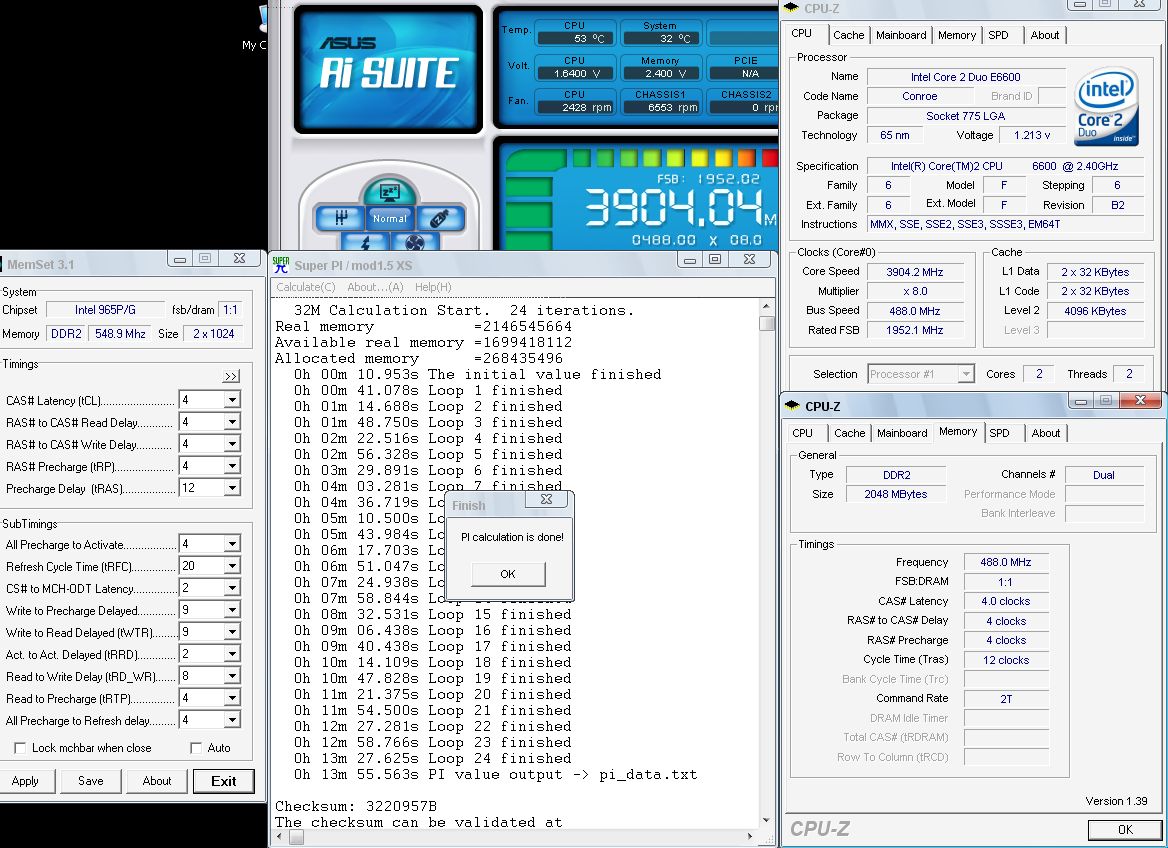Click the 3904.04 frequency readout in AI Suite
1168x848 pixels.
tap(673, 206)
